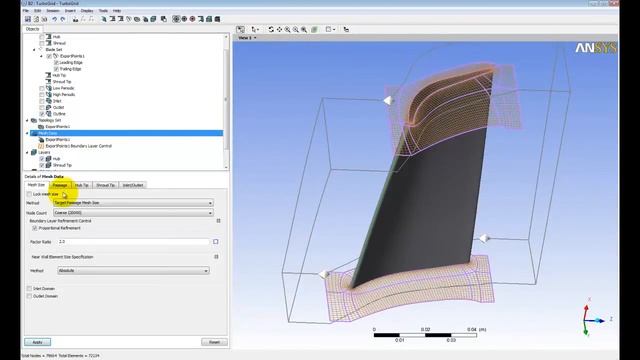Open the Absolute method dropdown
This screenshot has height=360, width=640.
(x=133, y=271)
